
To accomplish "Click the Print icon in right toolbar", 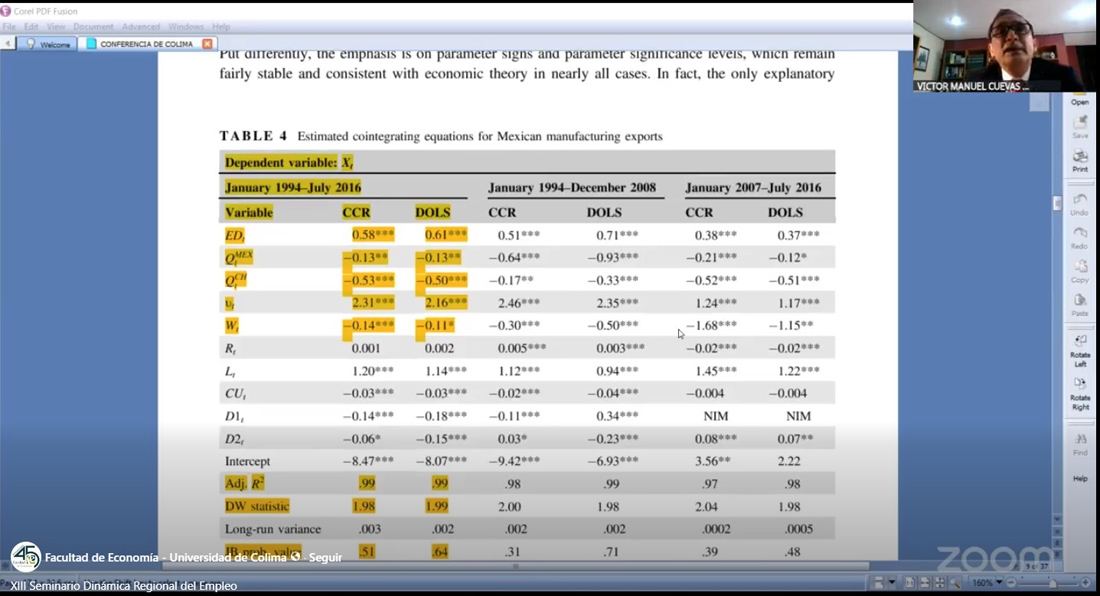I will click(1080, 160).
